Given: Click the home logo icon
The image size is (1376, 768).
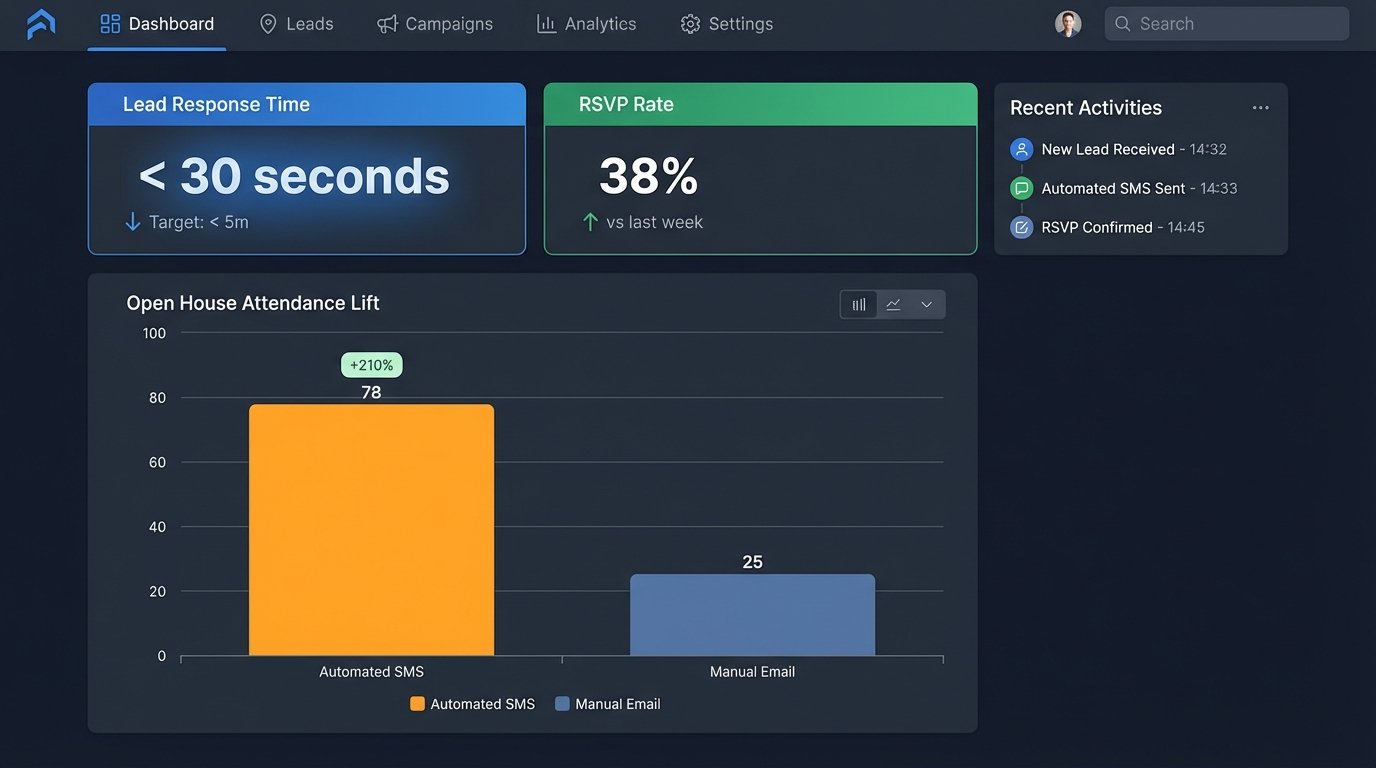Looking at the screenshot, I should (x=40, y=23).
